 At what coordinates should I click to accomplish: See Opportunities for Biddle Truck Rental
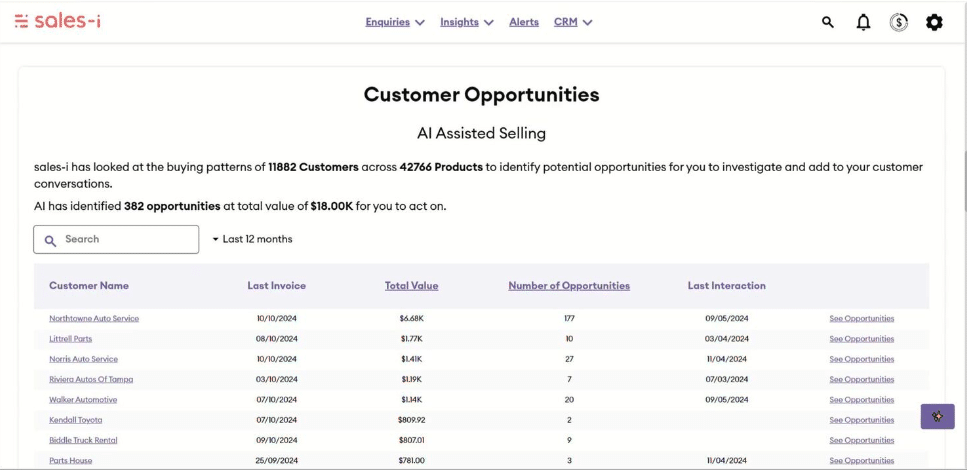click(862, 440)
